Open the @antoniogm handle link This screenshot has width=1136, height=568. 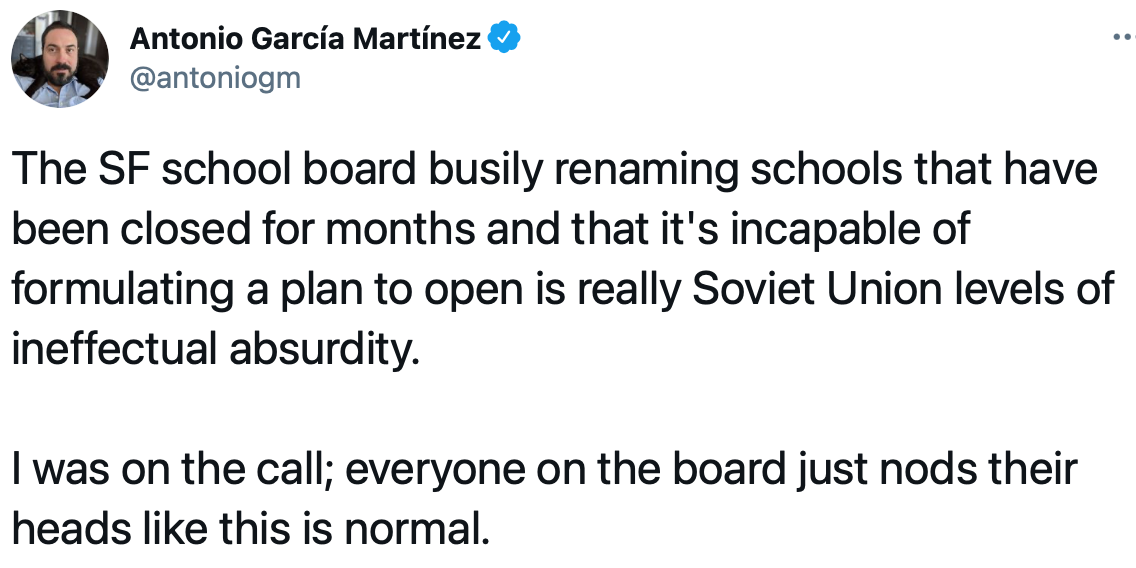pyautogui.click(x=215, y=77)
